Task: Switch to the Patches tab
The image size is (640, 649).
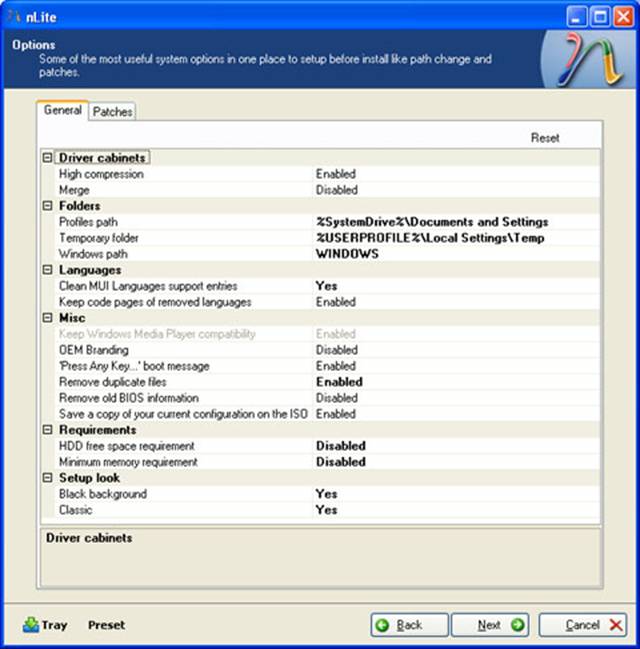Action: tap(112, 112)
